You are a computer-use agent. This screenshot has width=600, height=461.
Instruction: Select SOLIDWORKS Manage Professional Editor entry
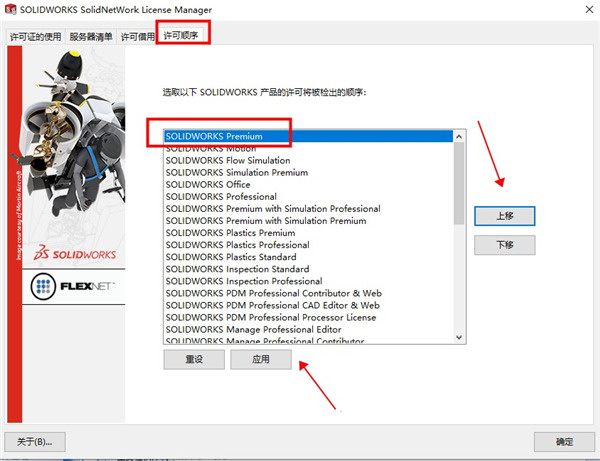click(308, 329)
